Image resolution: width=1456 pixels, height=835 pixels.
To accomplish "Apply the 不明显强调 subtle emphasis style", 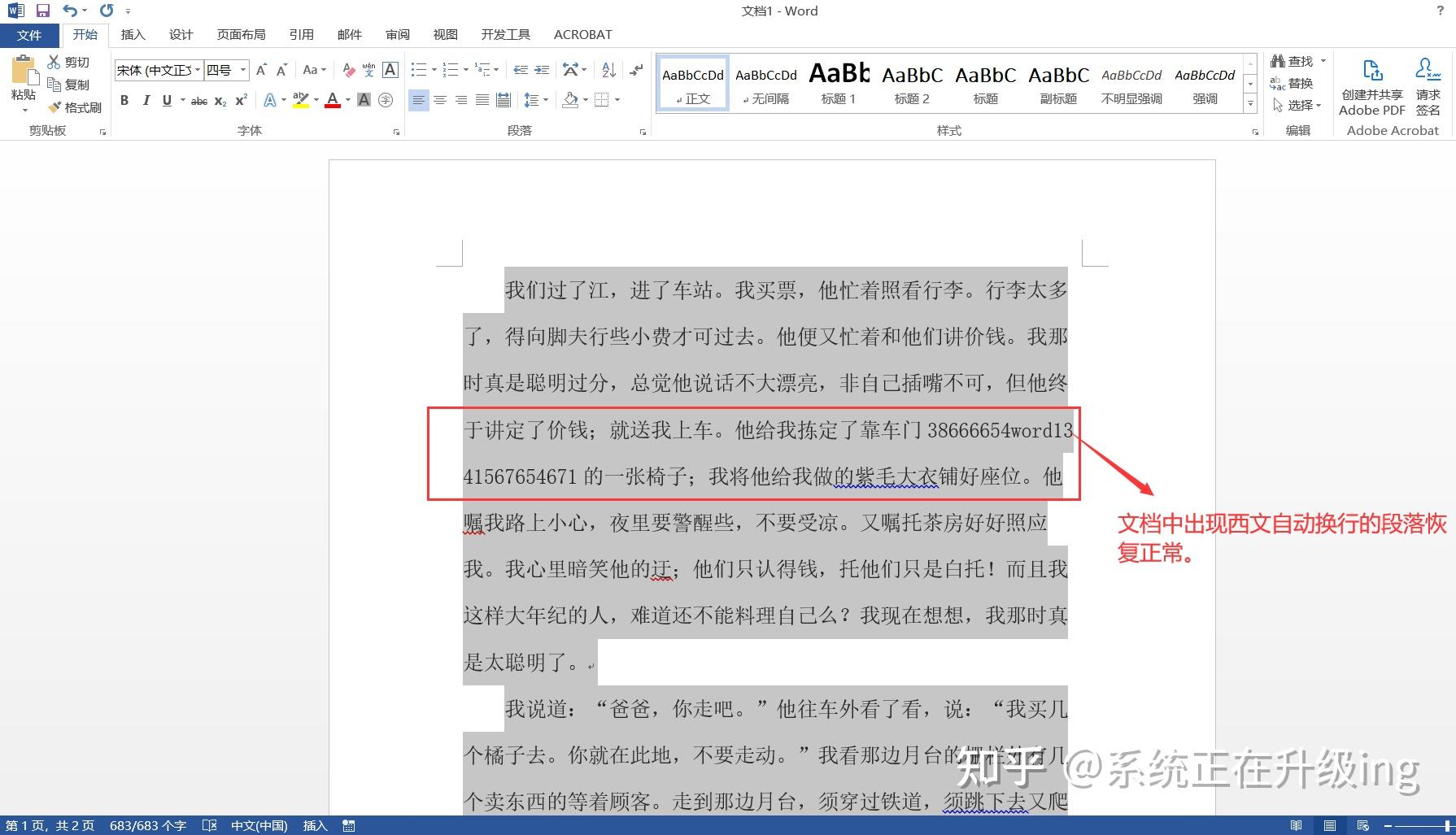I will coord(1132,84).
